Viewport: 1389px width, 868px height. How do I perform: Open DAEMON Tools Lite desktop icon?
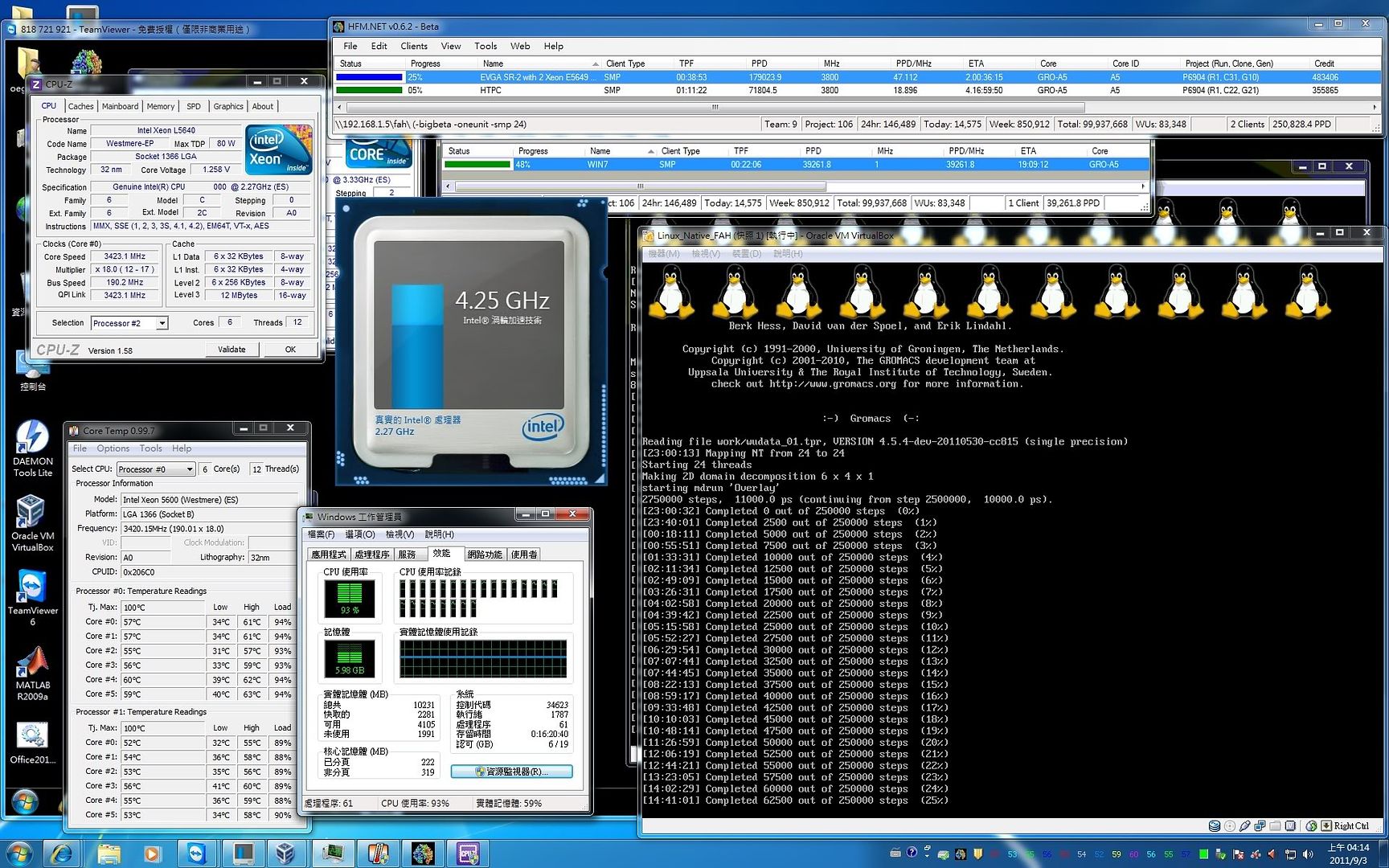[32, 448]
